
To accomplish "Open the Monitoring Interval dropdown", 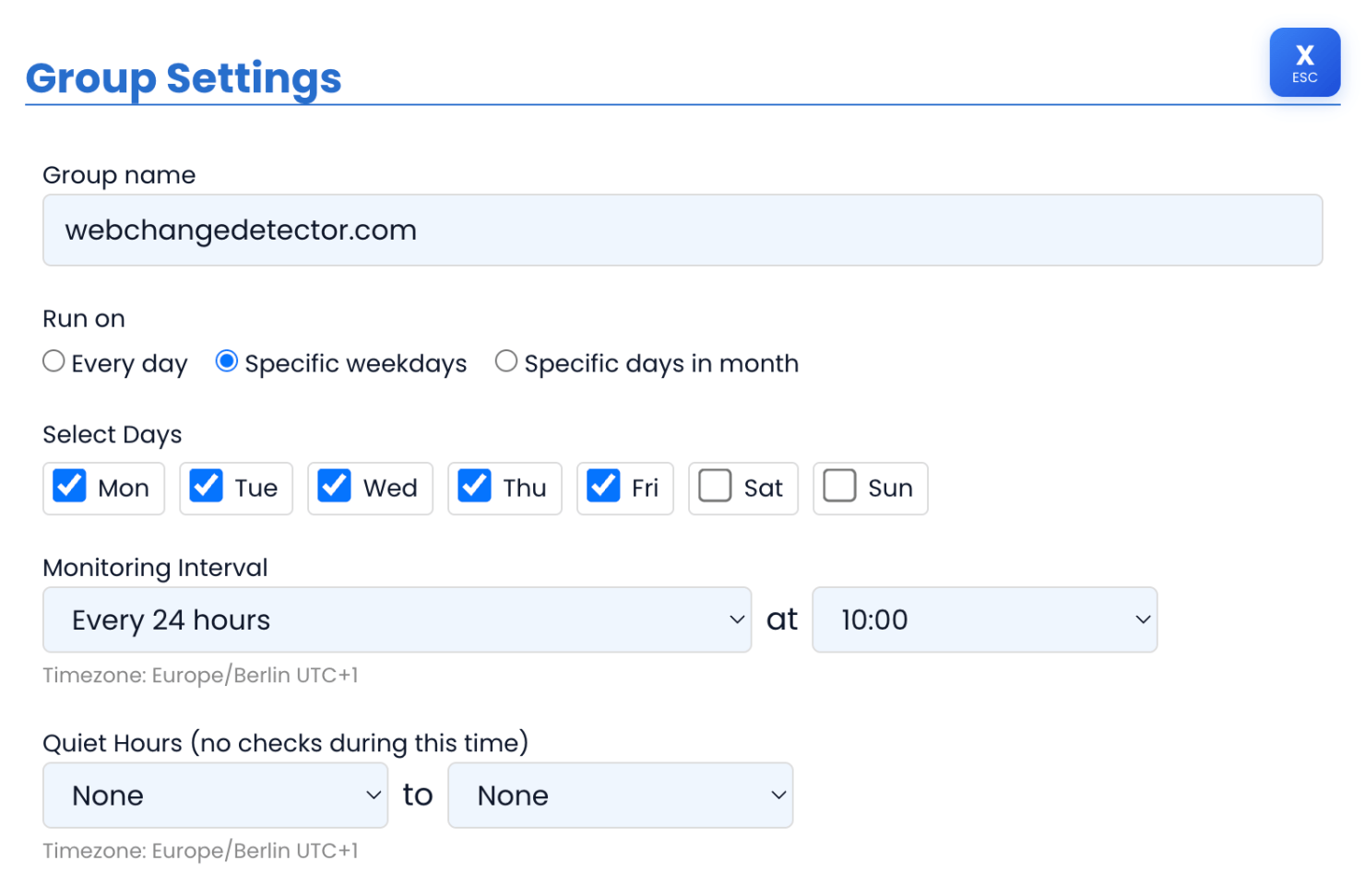I will (397, 619).
